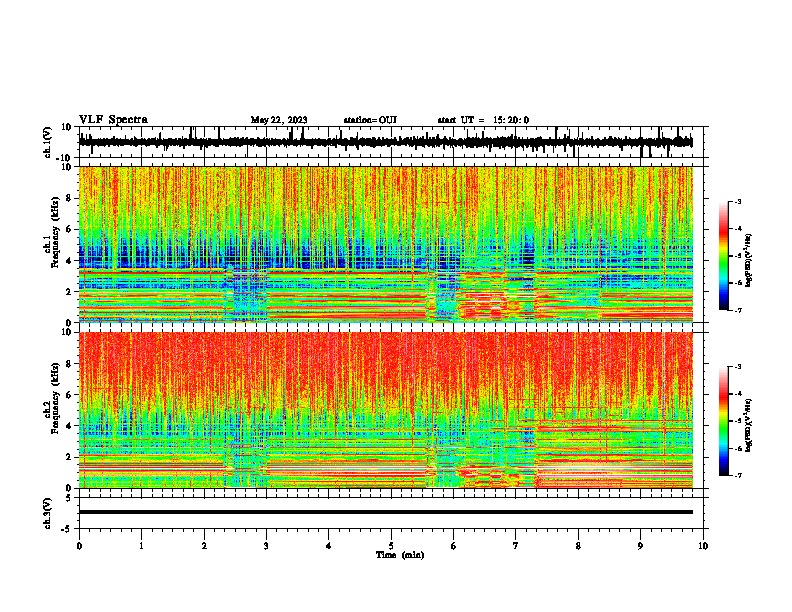Click the flat ch.3 voltage trace
Screen dimensions: 792x612
tap(386, 512)
